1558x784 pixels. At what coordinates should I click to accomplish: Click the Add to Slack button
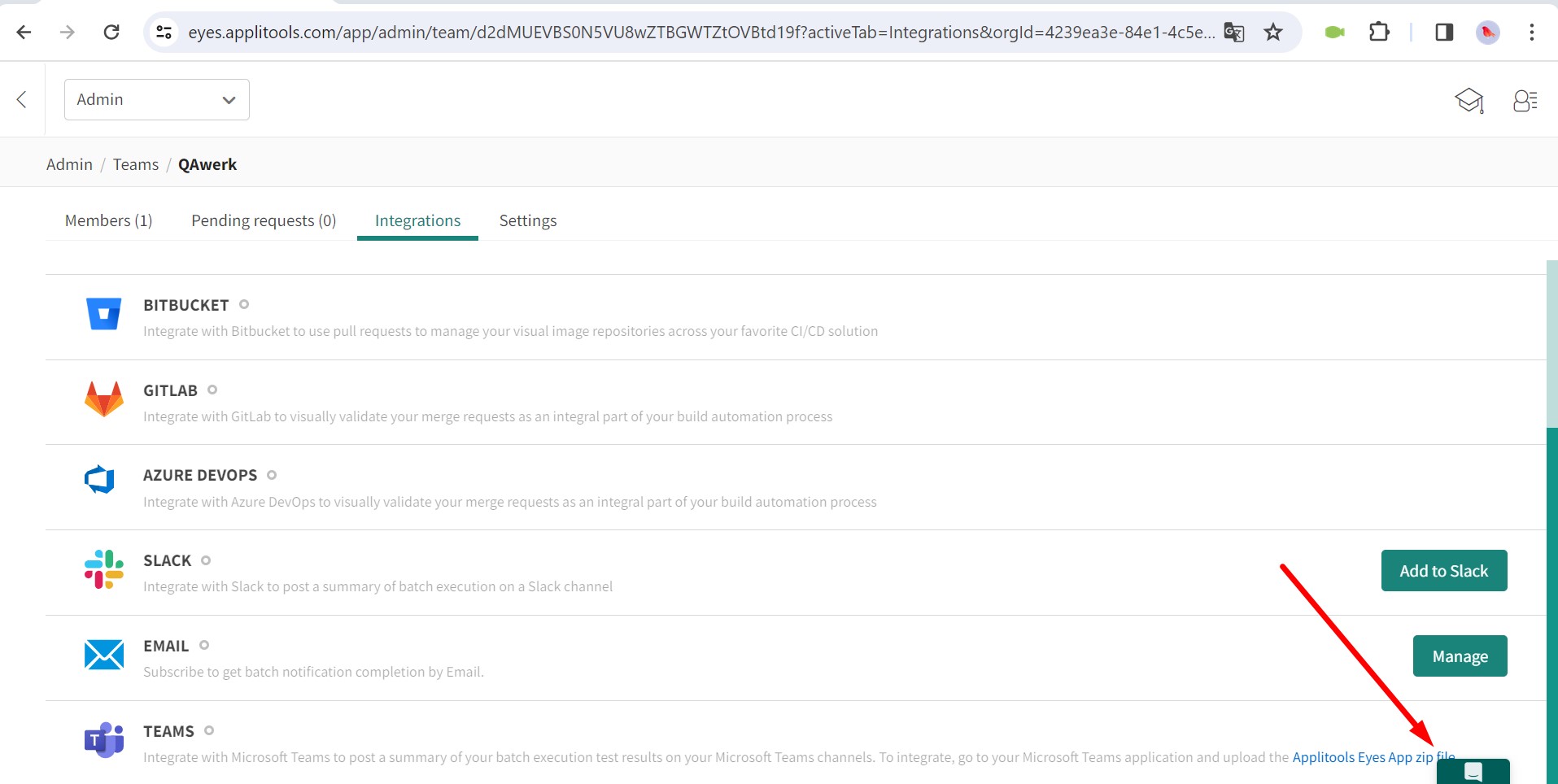tap(1444, 571)
